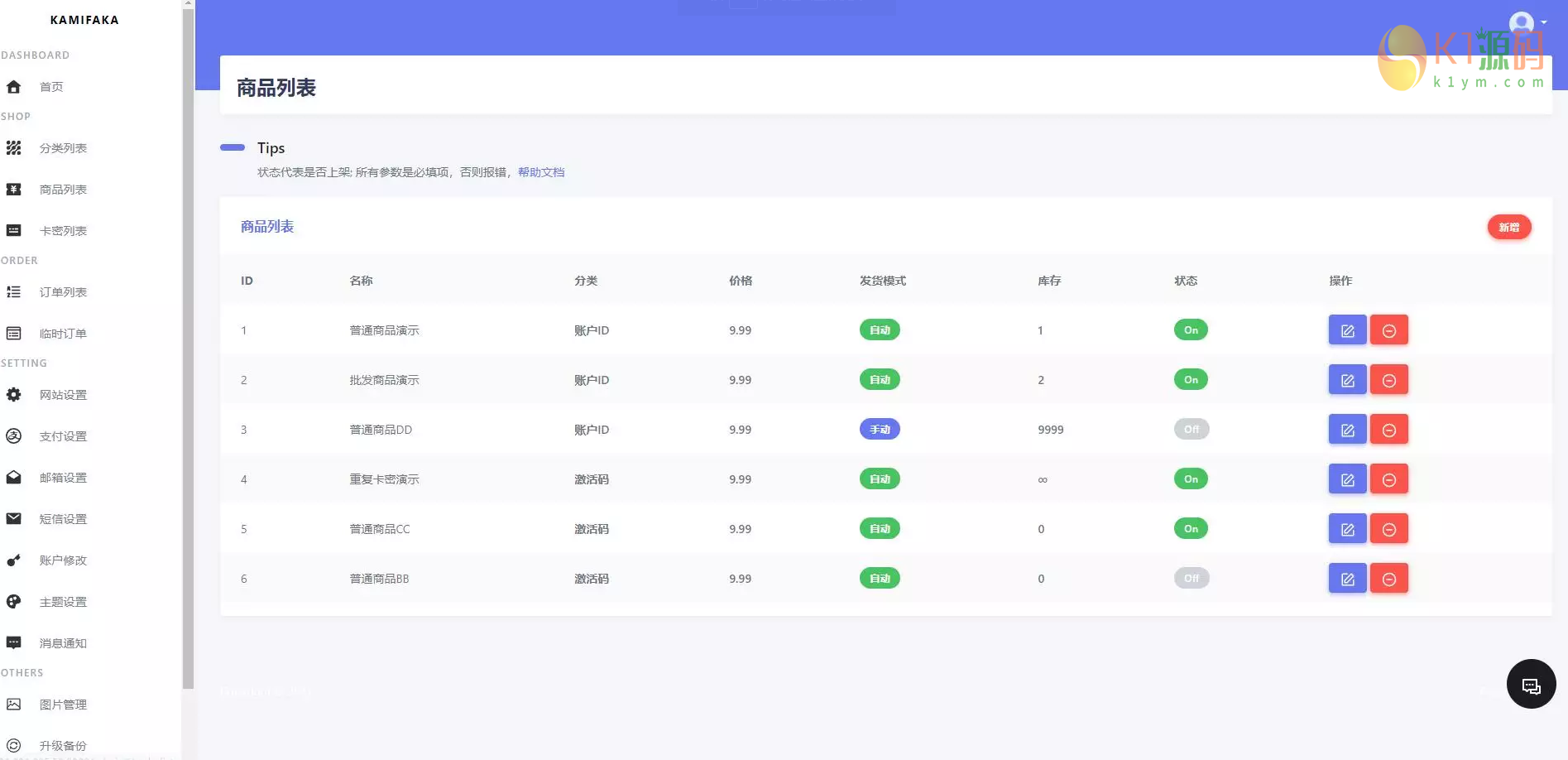
Task: Open the floating chat widget
Action: click(x=1531, y=684)
